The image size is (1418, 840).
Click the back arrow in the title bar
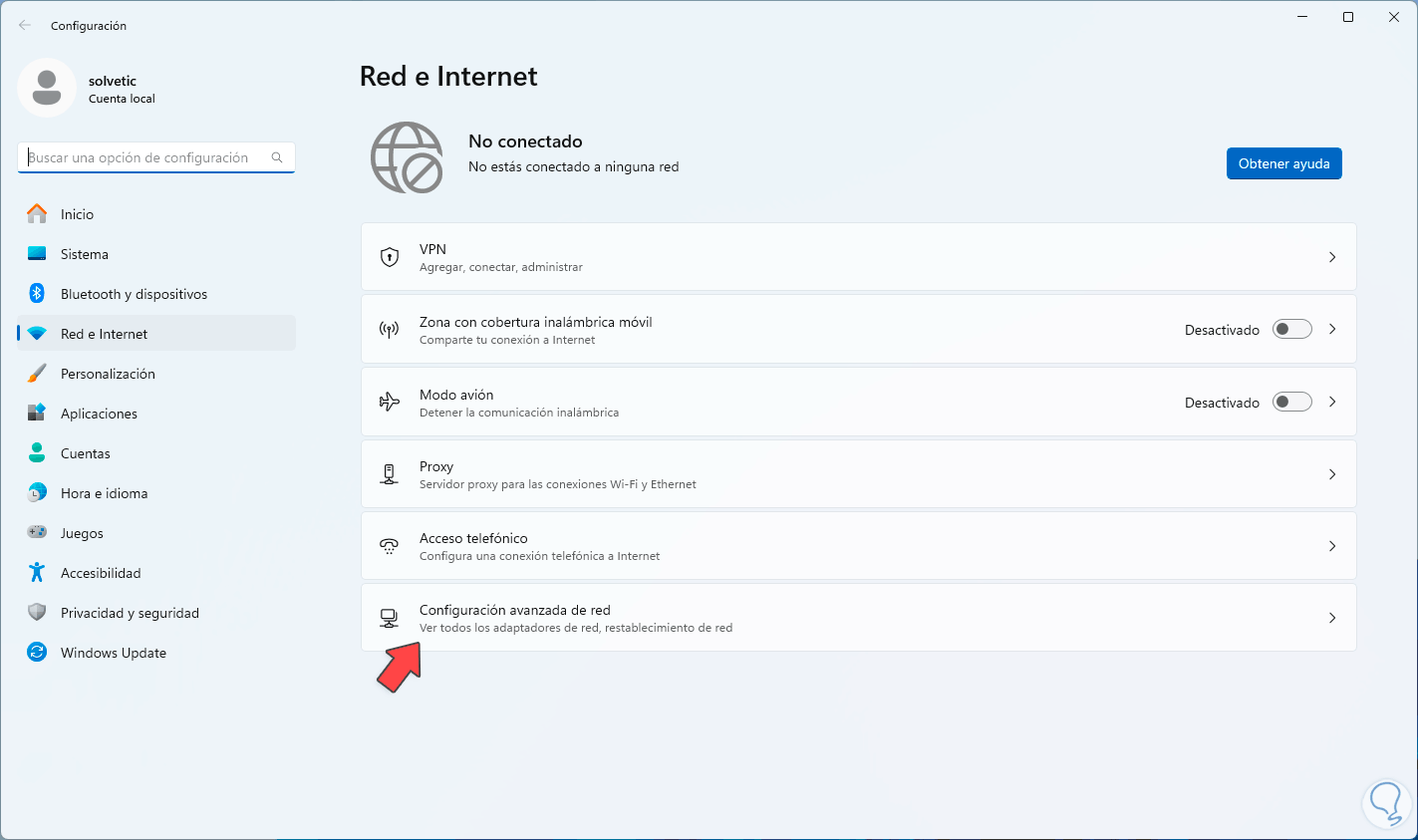point(25,26)
